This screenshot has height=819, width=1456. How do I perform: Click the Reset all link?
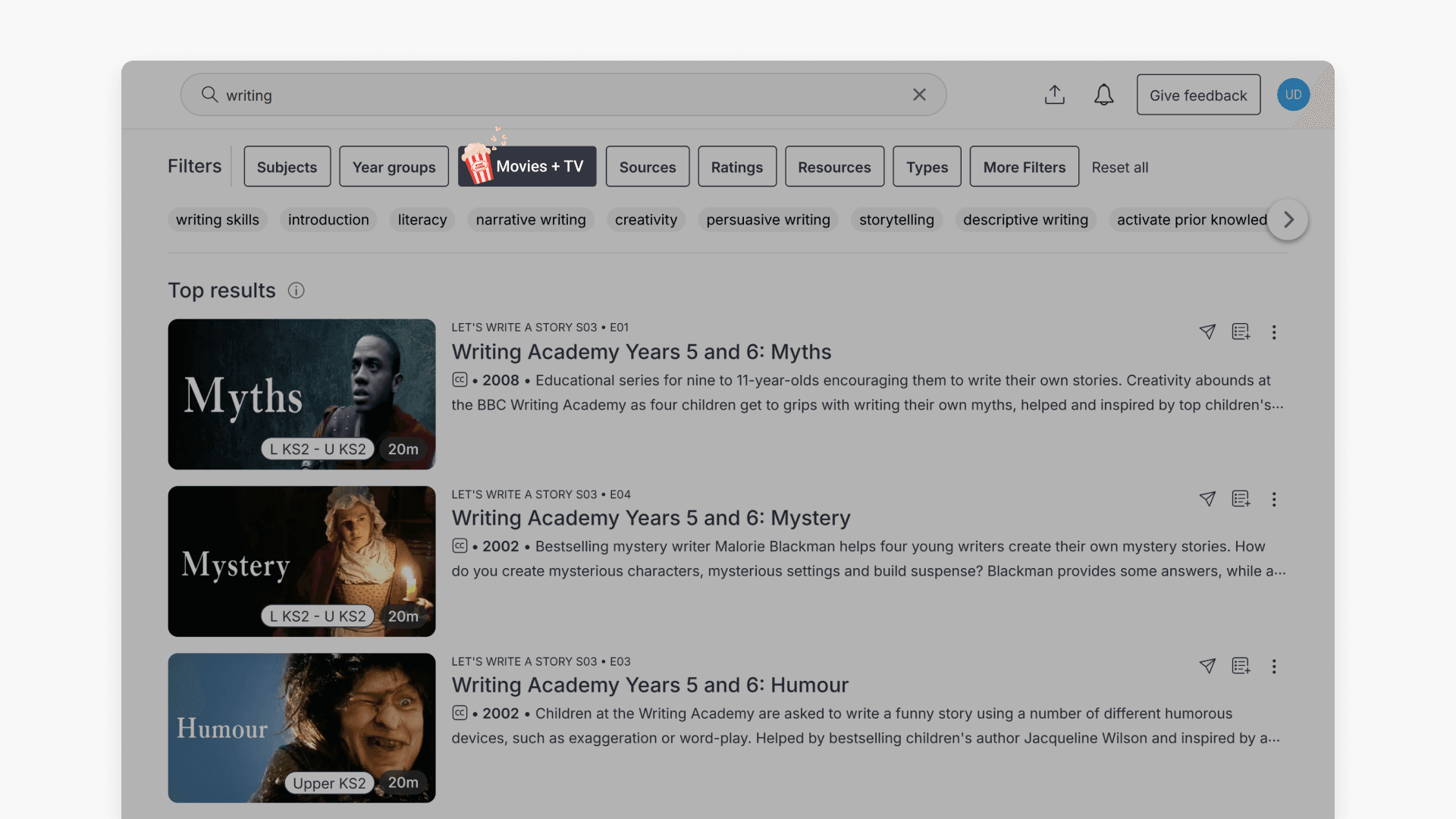[1120, 168]
